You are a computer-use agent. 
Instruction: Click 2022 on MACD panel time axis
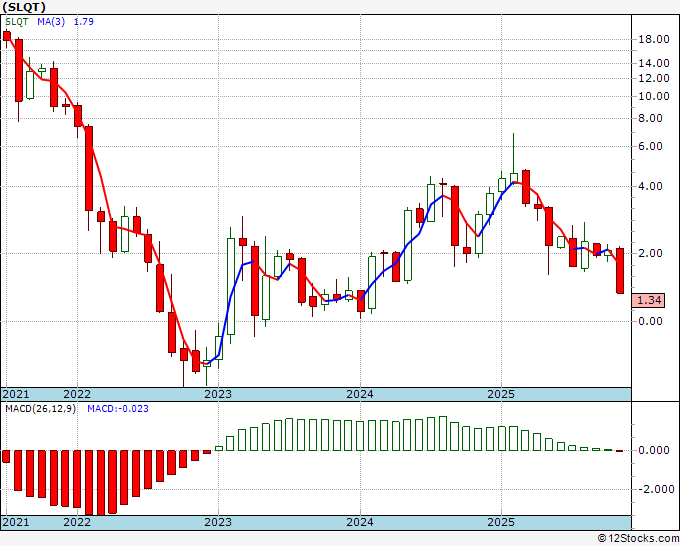pos(77,522)
